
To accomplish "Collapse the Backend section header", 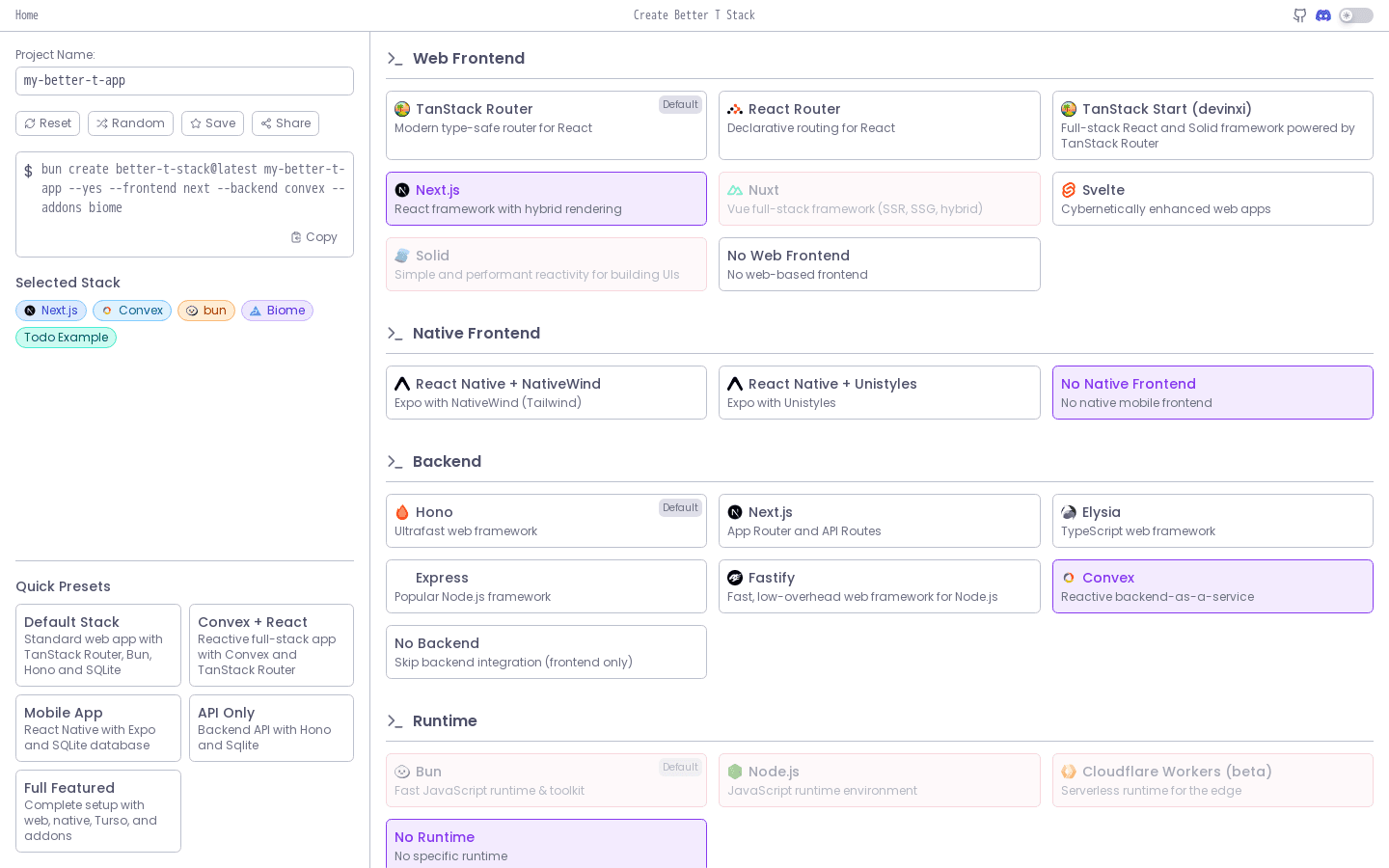I will click(x=447, y=462).
